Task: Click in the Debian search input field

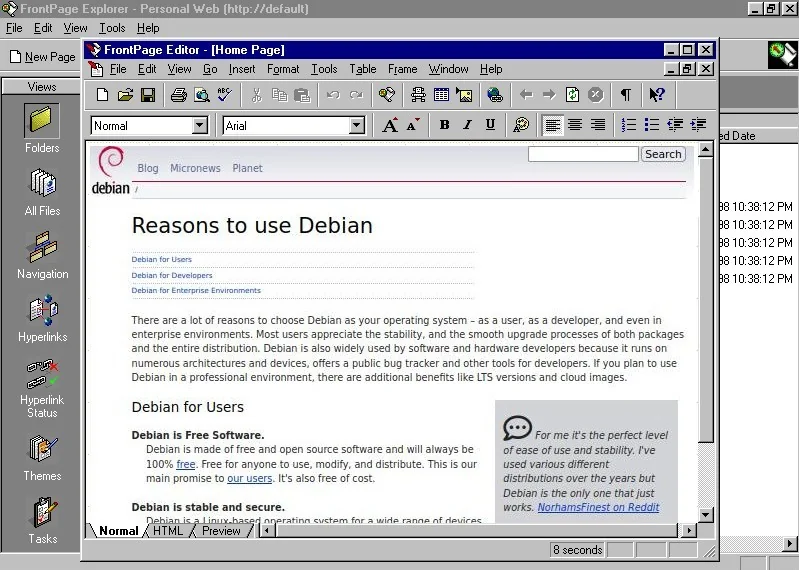Action: pyautogui.click(x=582, y=154)
